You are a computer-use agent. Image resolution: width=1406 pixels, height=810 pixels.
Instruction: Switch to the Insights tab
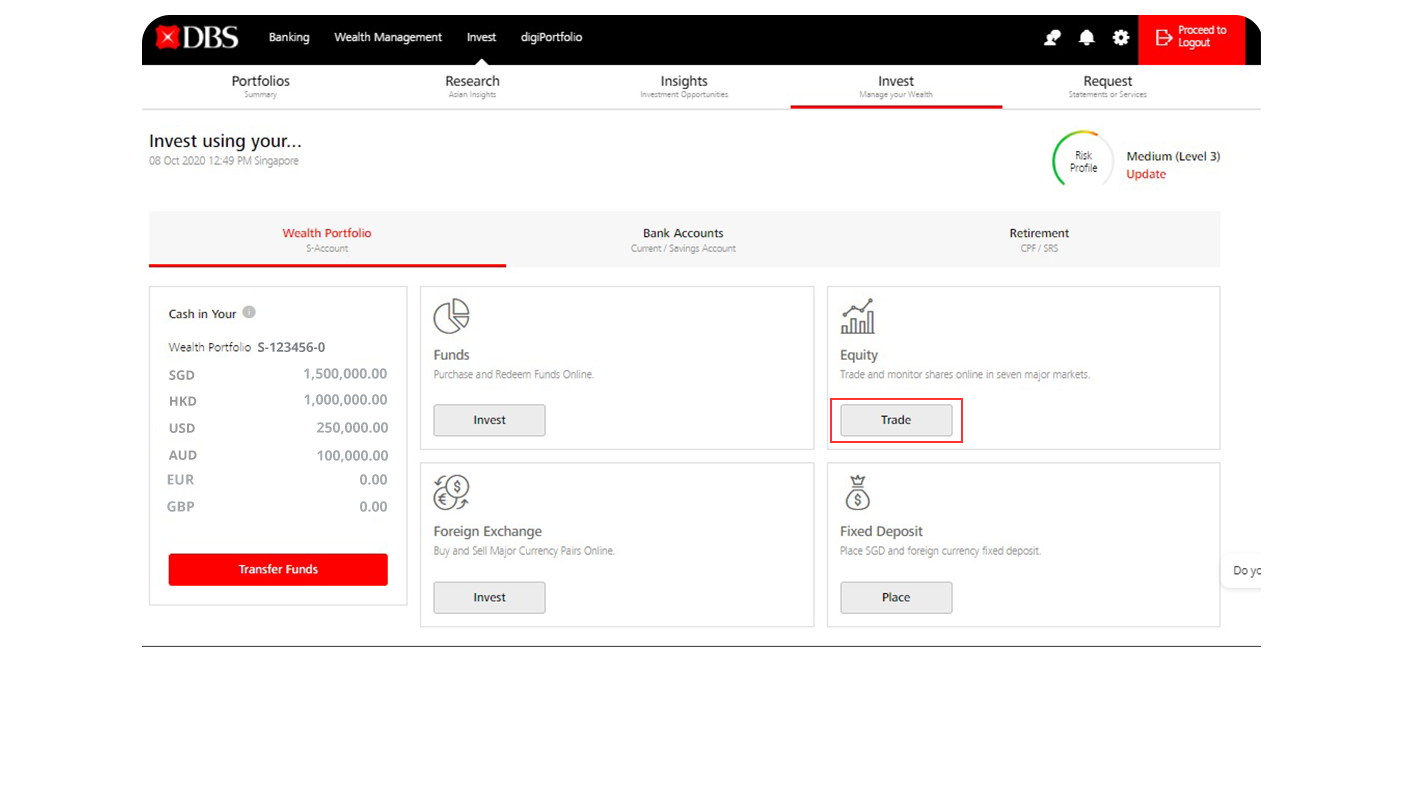coord(684,87)
